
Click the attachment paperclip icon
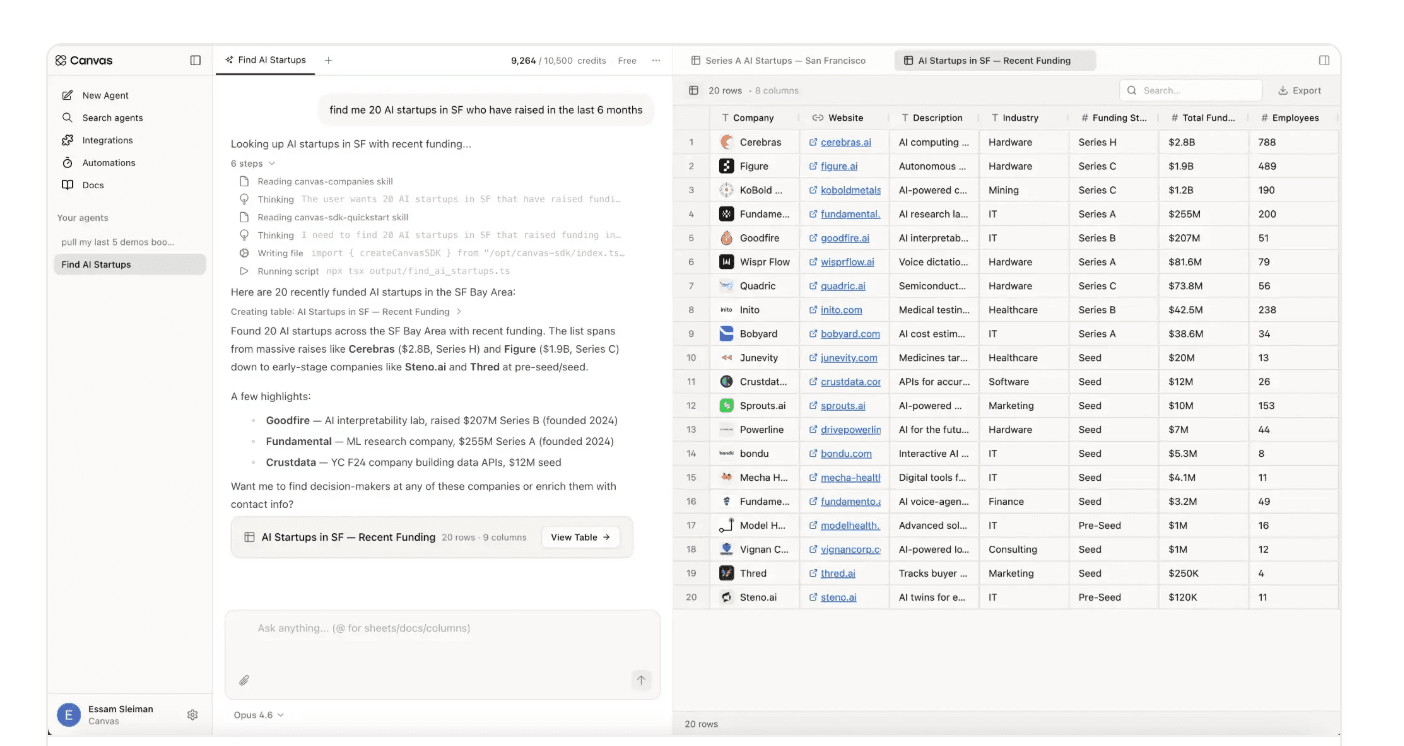point(244,680)
